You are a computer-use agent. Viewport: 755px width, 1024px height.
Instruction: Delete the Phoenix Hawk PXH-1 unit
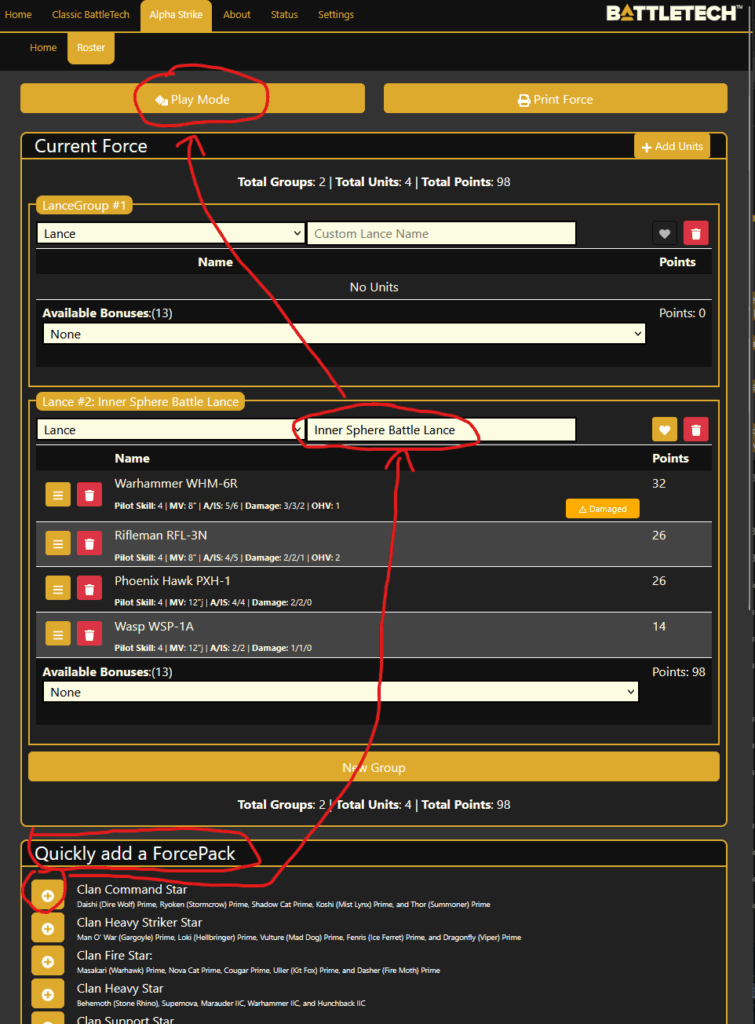89,589
